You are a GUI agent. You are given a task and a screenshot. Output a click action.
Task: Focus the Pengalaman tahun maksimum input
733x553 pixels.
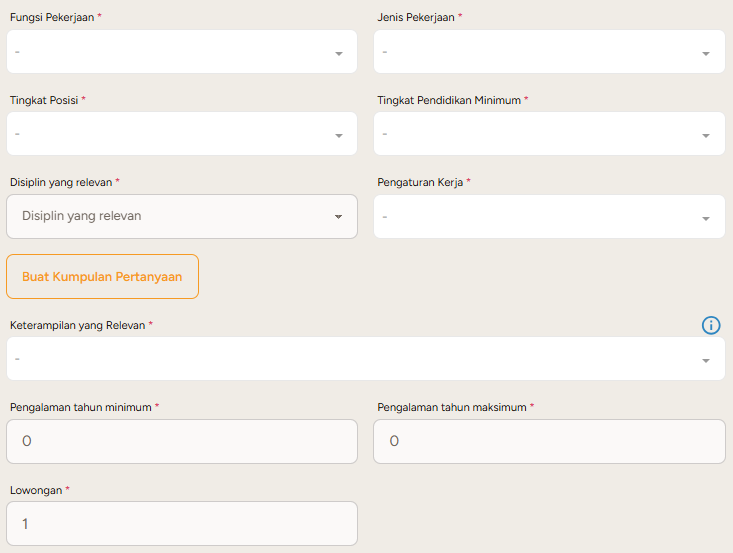tap(549, 441)
